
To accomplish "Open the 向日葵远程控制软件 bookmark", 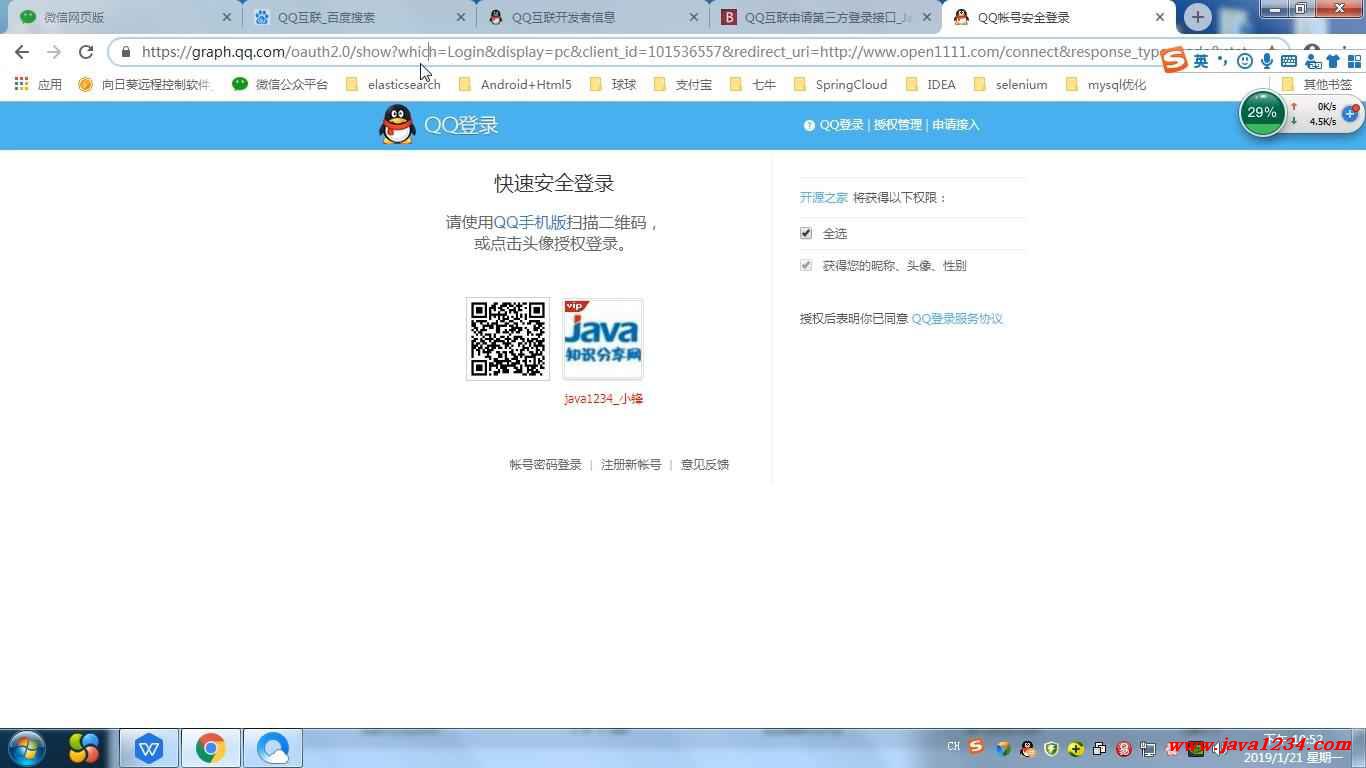I will [x=145, y=85].
